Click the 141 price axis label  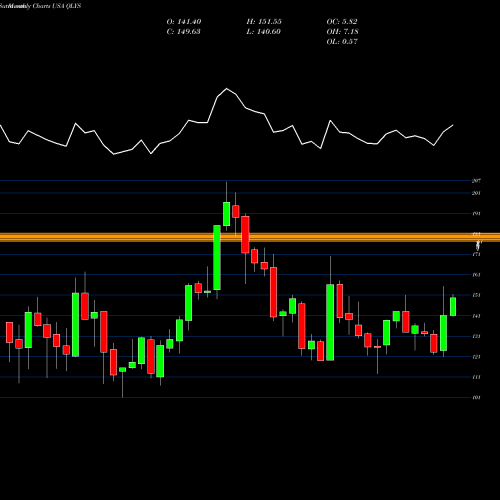(476, 316)
